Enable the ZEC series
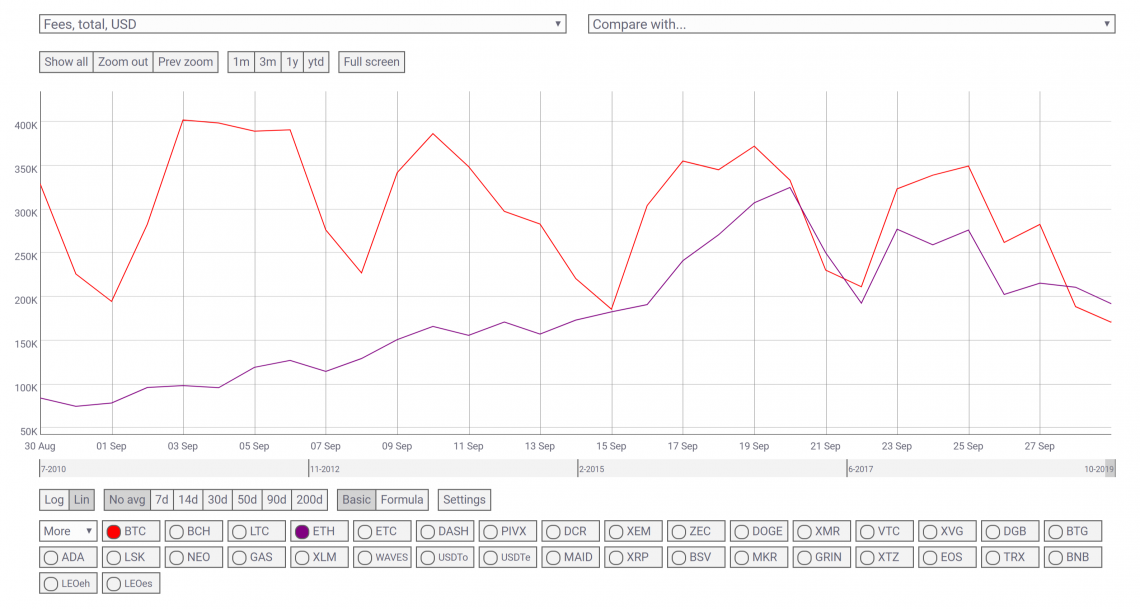The height and width of the screenshot is (609, 1140). point(696,531)
